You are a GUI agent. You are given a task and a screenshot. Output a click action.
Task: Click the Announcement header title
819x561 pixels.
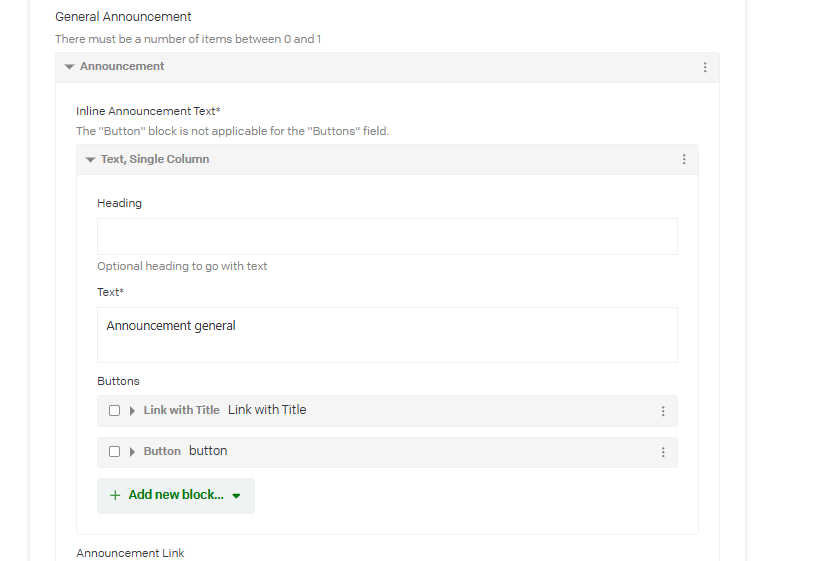(x=122, y=67)
